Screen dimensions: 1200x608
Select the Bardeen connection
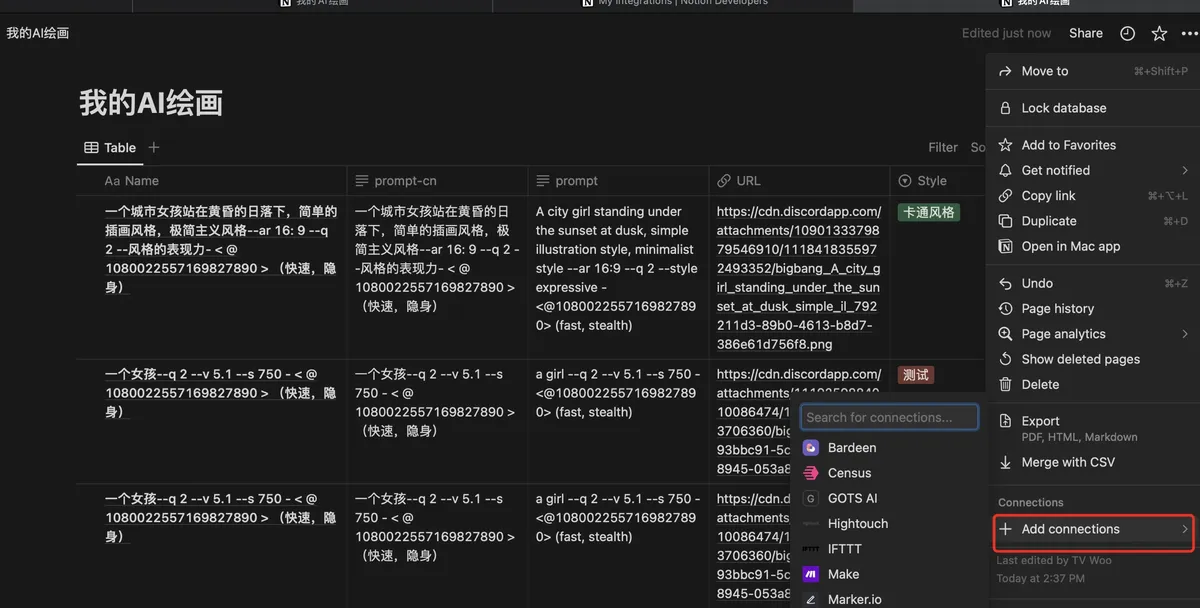[x=851, y=448]
